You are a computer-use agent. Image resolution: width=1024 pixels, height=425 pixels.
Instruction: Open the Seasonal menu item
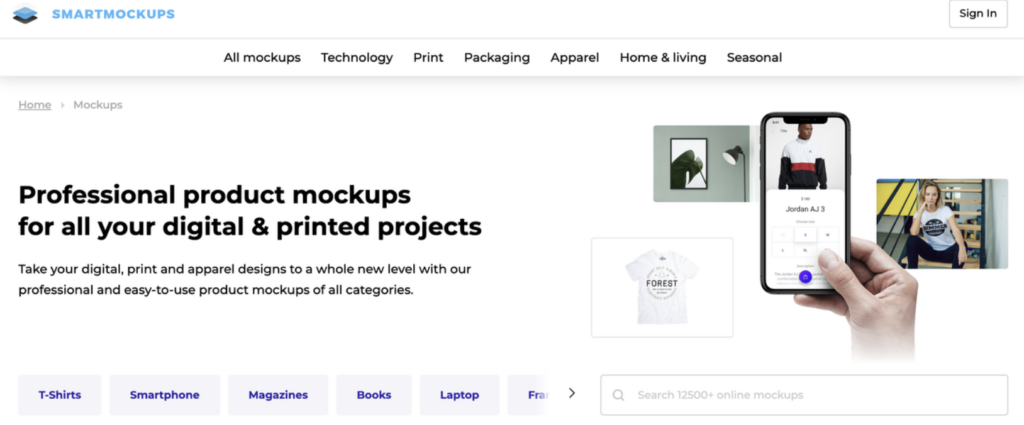click(x=754, y=58)
